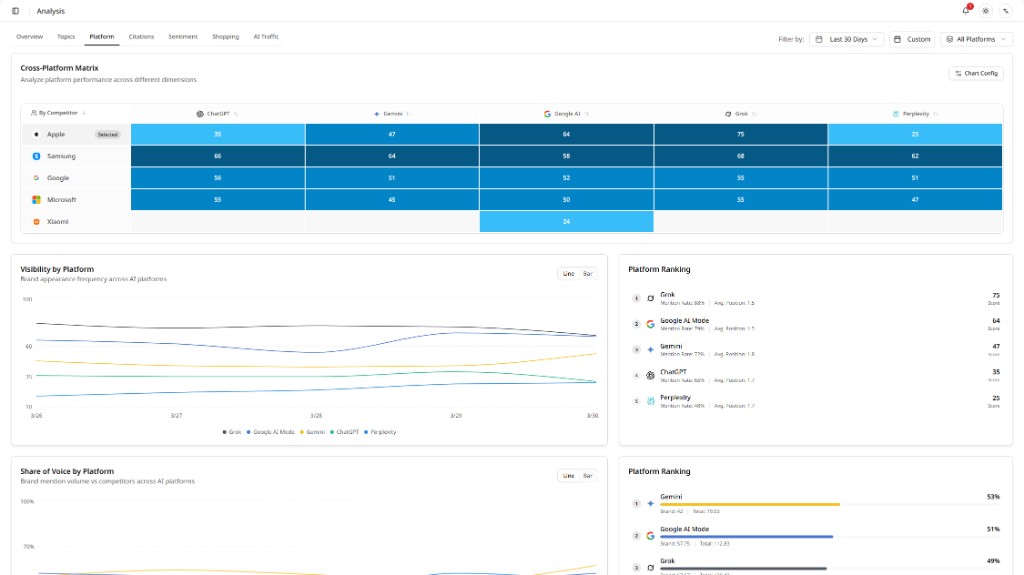This screenshot has width=1024, height=575.
Task: Click the Perplexity icon in Platform Ranking
Action: (x=650, y=401)
